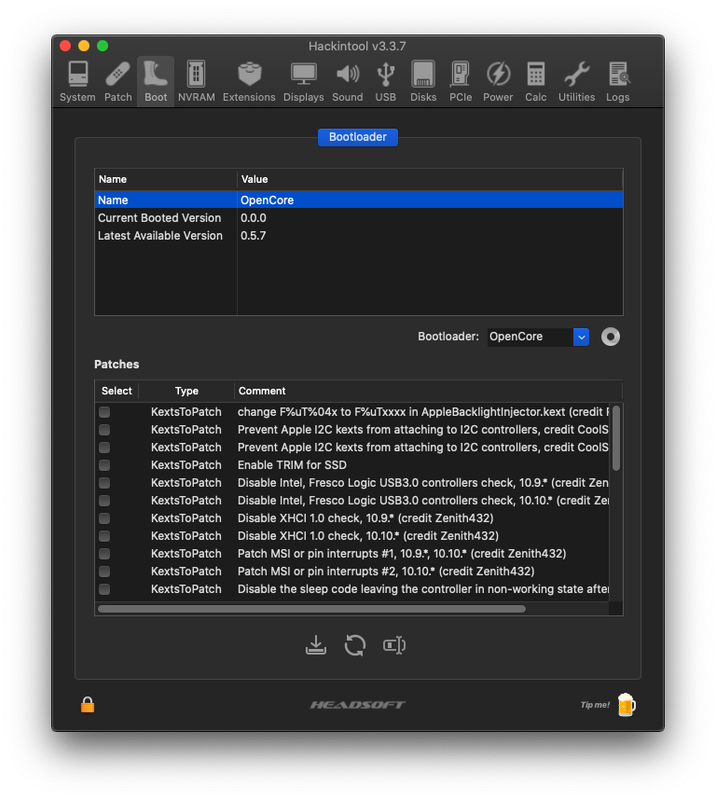Open the Utilities section

[577, 82]
